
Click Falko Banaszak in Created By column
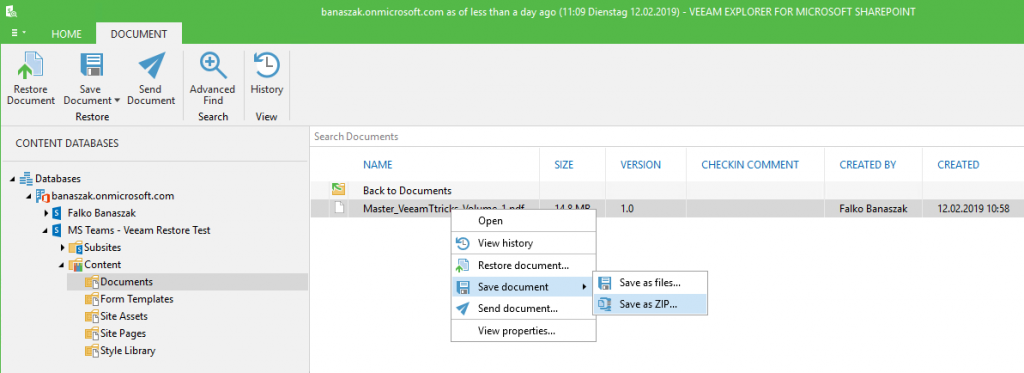[x=873, y=208]
